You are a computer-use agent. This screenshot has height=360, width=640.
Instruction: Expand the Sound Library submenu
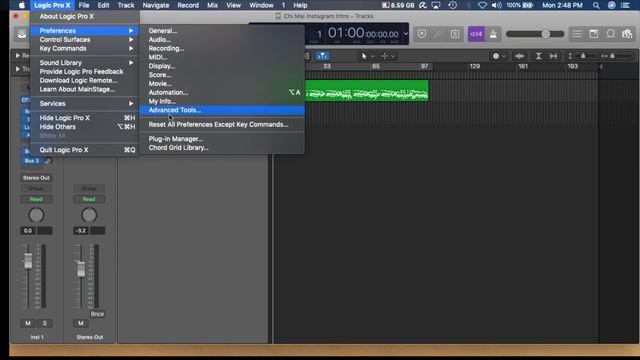click(84, 62)
